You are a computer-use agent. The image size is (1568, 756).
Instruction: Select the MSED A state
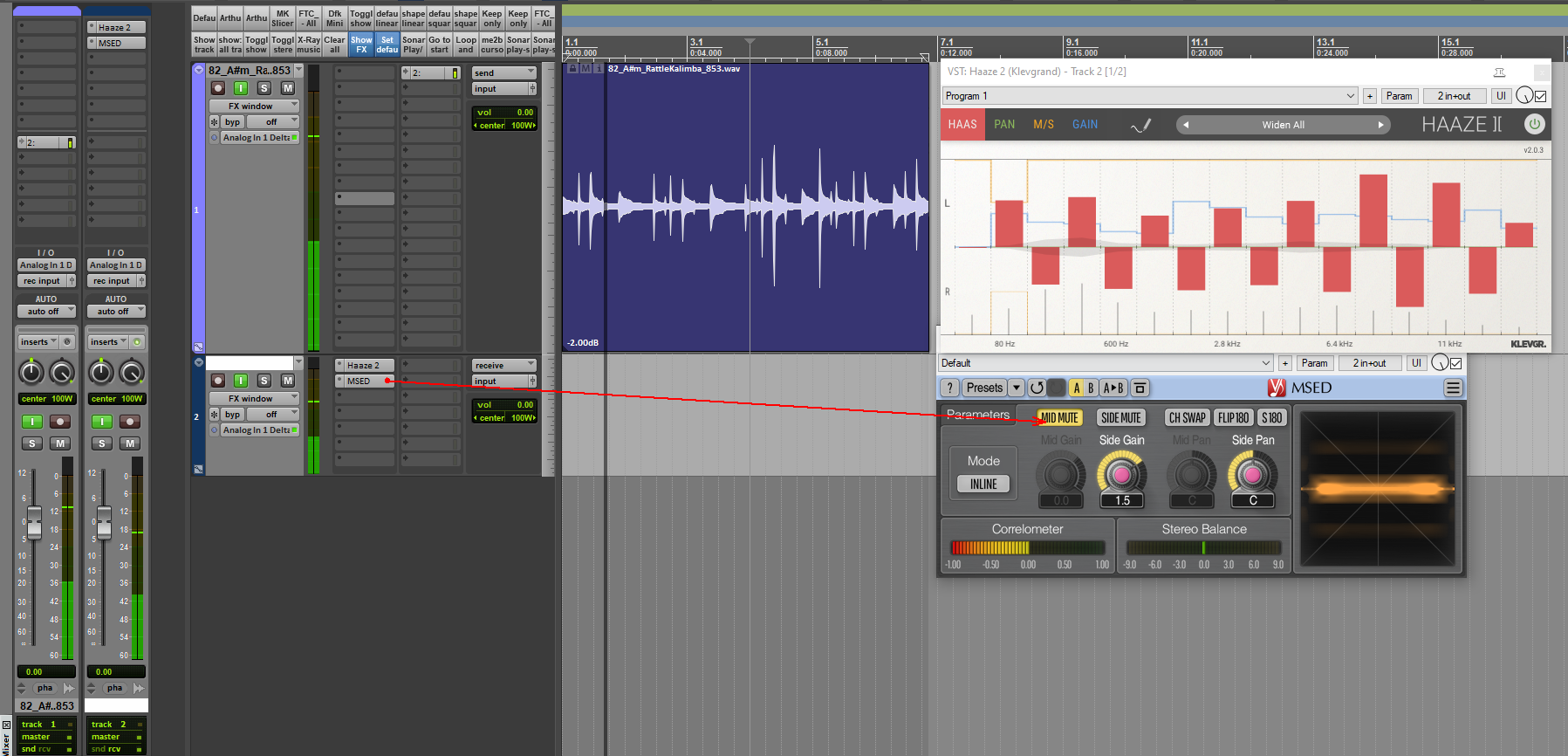[1077, 388]
